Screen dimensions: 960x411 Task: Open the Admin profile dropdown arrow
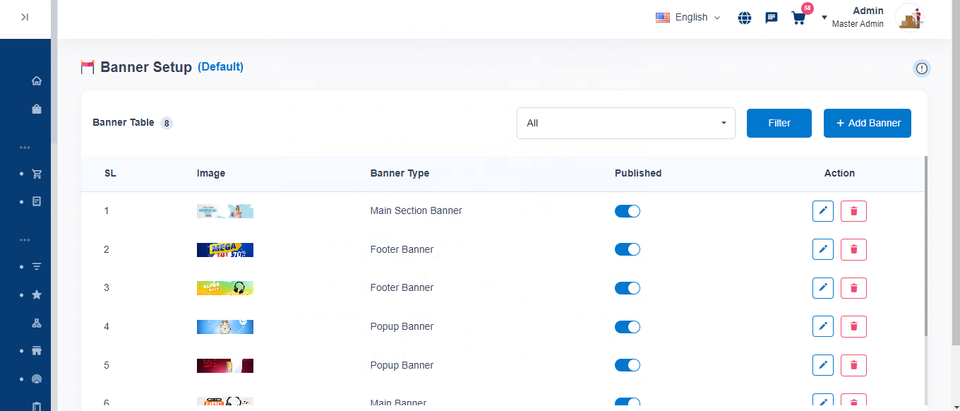(x=824, y=18)
